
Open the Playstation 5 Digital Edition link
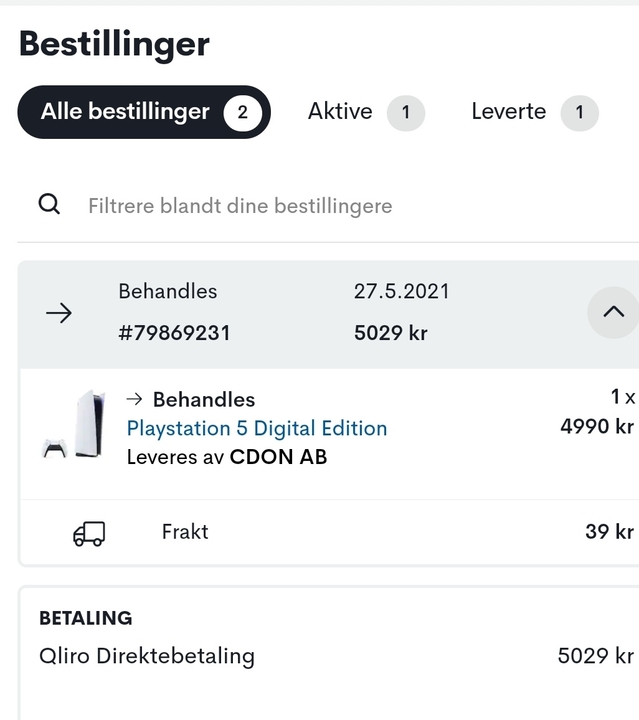257,428
